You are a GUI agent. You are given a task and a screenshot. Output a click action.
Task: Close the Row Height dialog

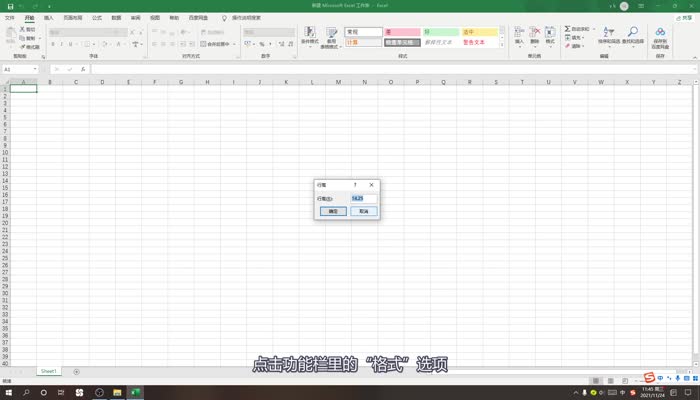[371, 185]
